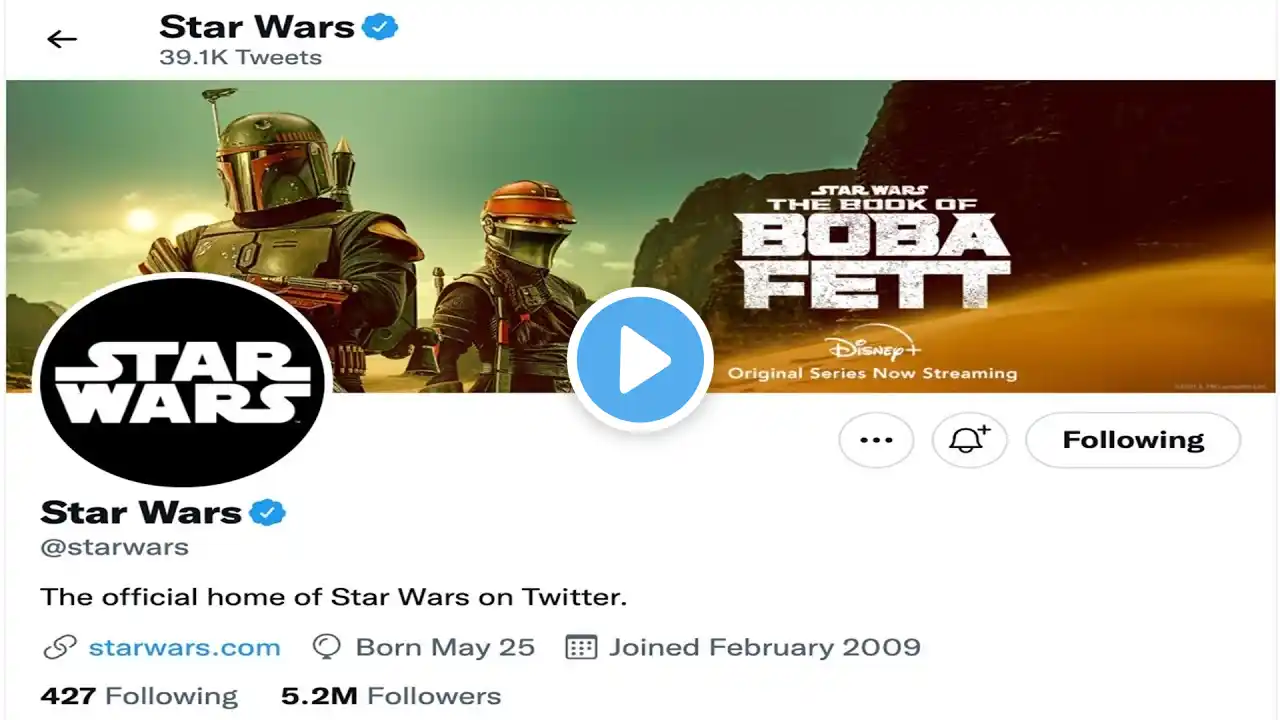Click the Disney+ logo in the banner
This screenshot has height=720, width=1280.
[872, 348]
